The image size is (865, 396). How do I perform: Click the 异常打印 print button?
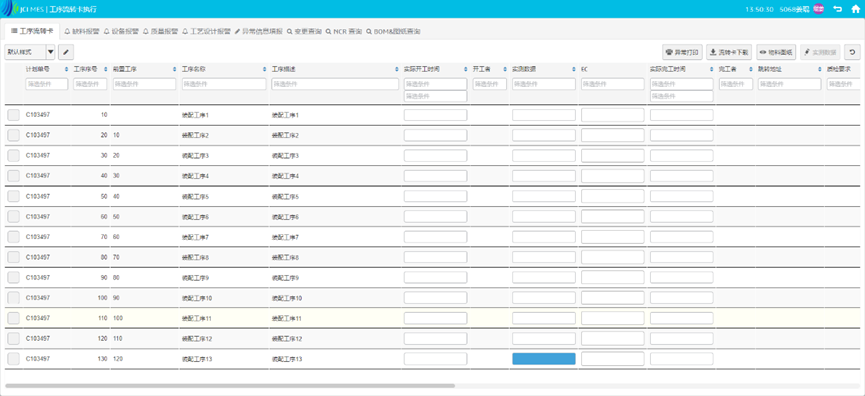[x=682, y=52]
